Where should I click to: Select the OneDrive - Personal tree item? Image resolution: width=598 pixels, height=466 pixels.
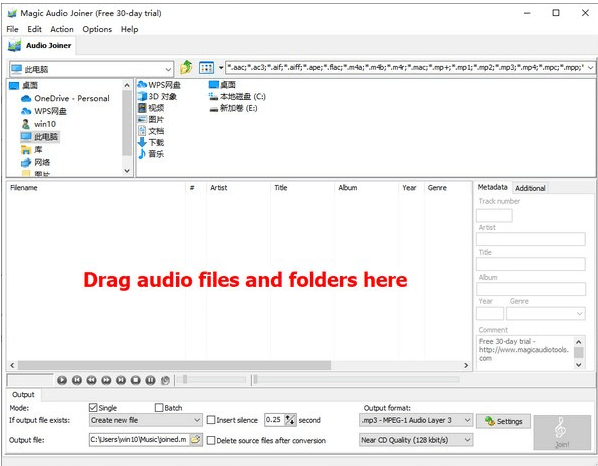(65, 98)
